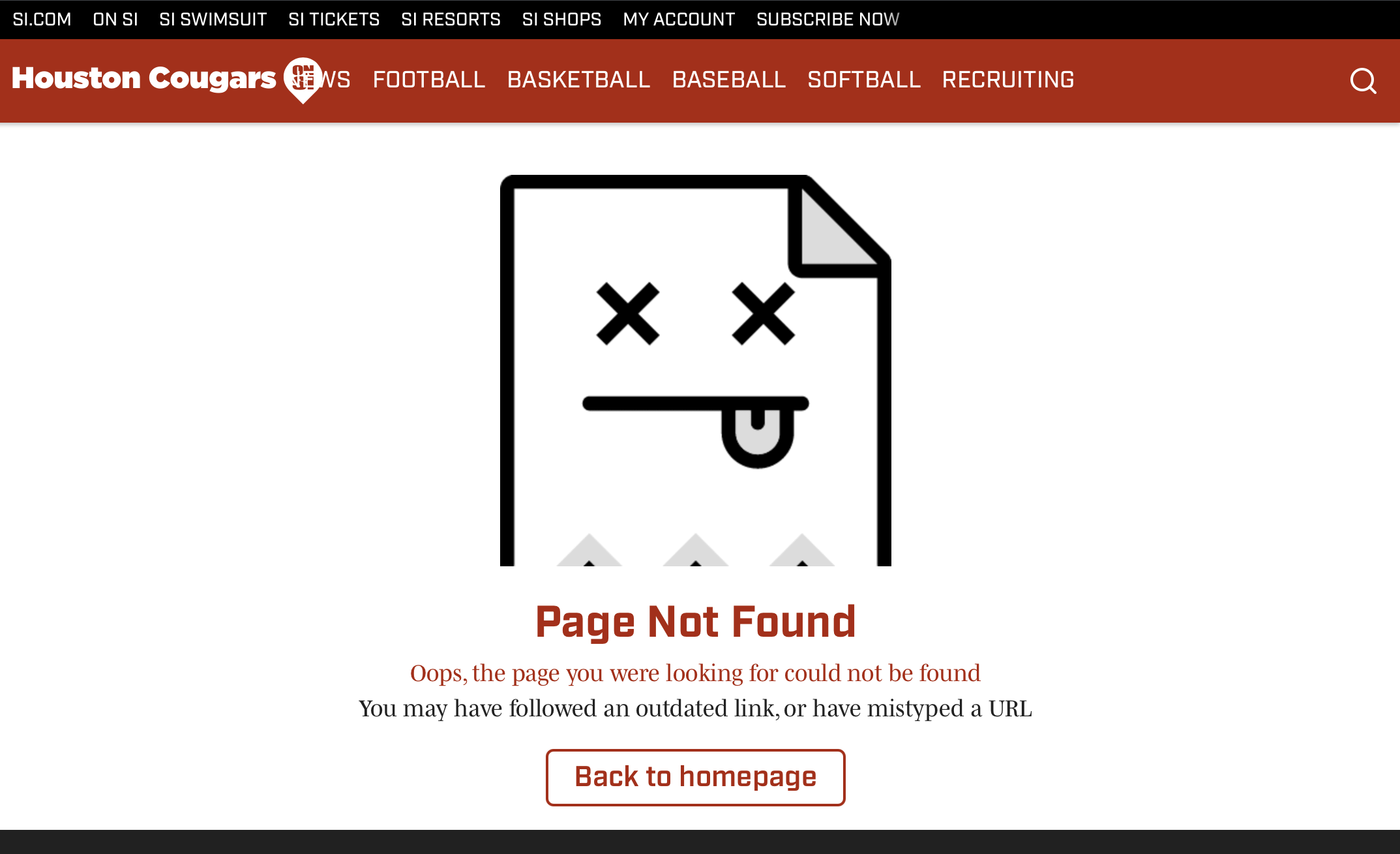Open the ON SI top link
The height and width of the screenshot is (854, 1400).
[115, 20]
